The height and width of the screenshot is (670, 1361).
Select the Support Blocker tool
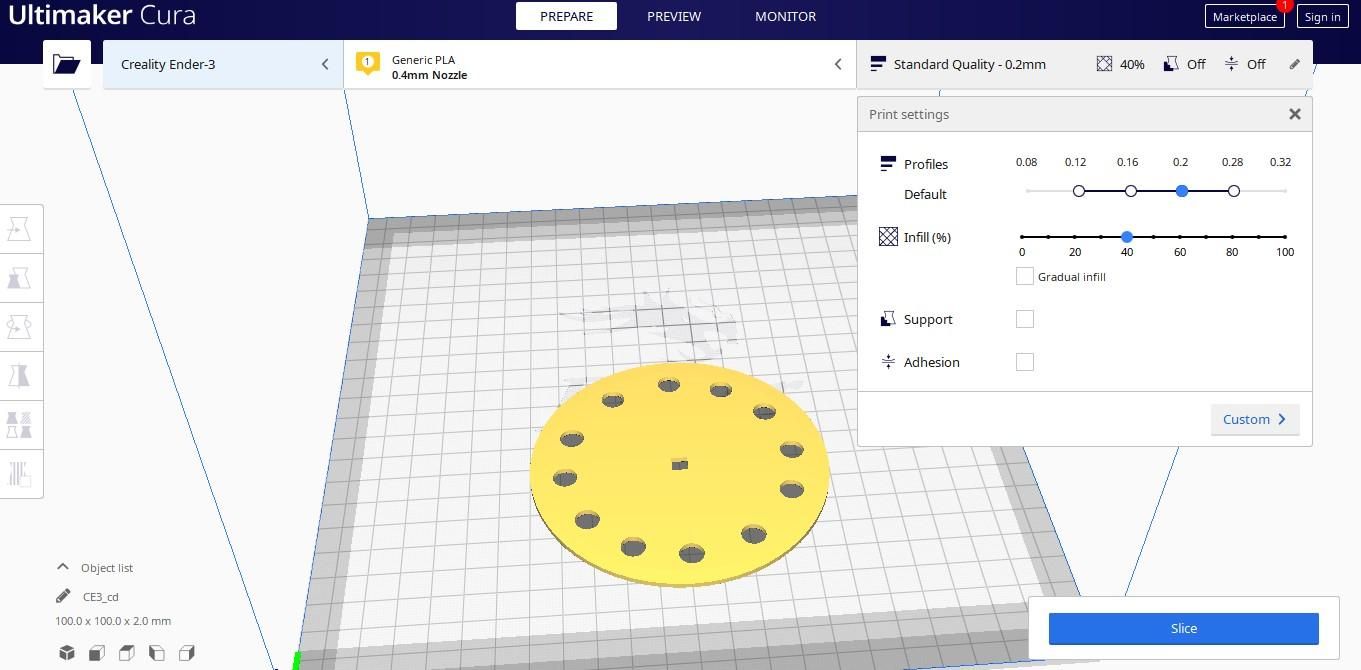19,474
